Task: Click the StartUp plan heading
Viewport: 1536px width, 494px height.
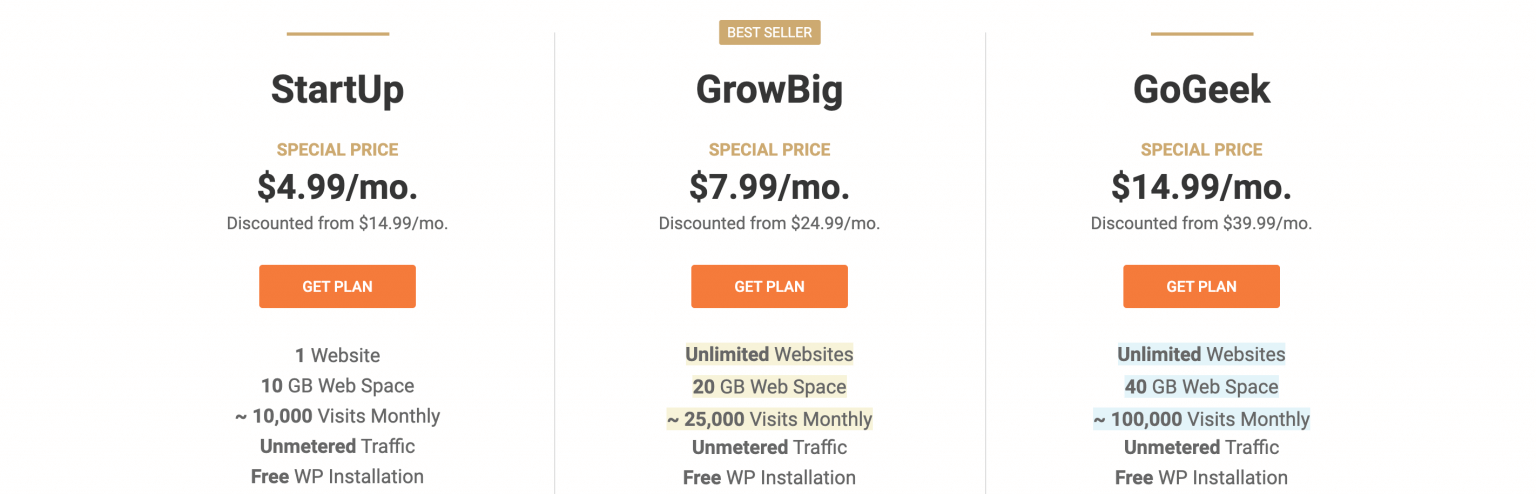Action: [337, 90]
